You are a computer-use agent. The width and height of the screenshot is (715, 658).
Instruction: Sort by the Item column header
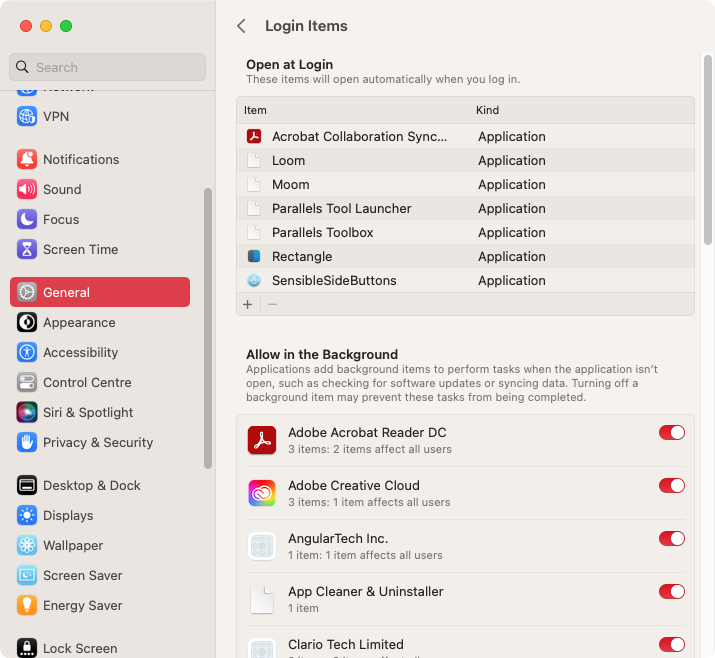255,110
